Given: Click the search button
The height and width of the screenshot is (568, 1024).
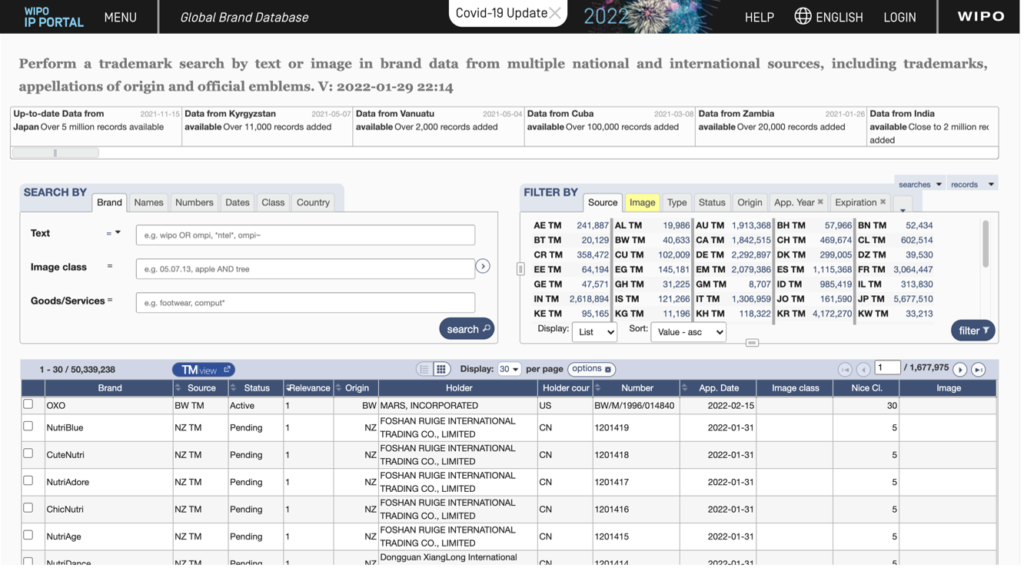Looking at the screenshot, I should point(466,329).
